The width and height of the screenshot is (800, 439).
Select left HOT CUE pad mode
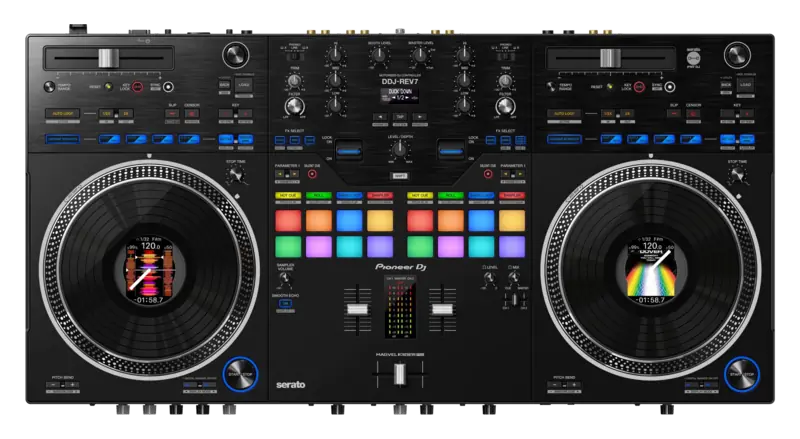click(x=288, y=196)
